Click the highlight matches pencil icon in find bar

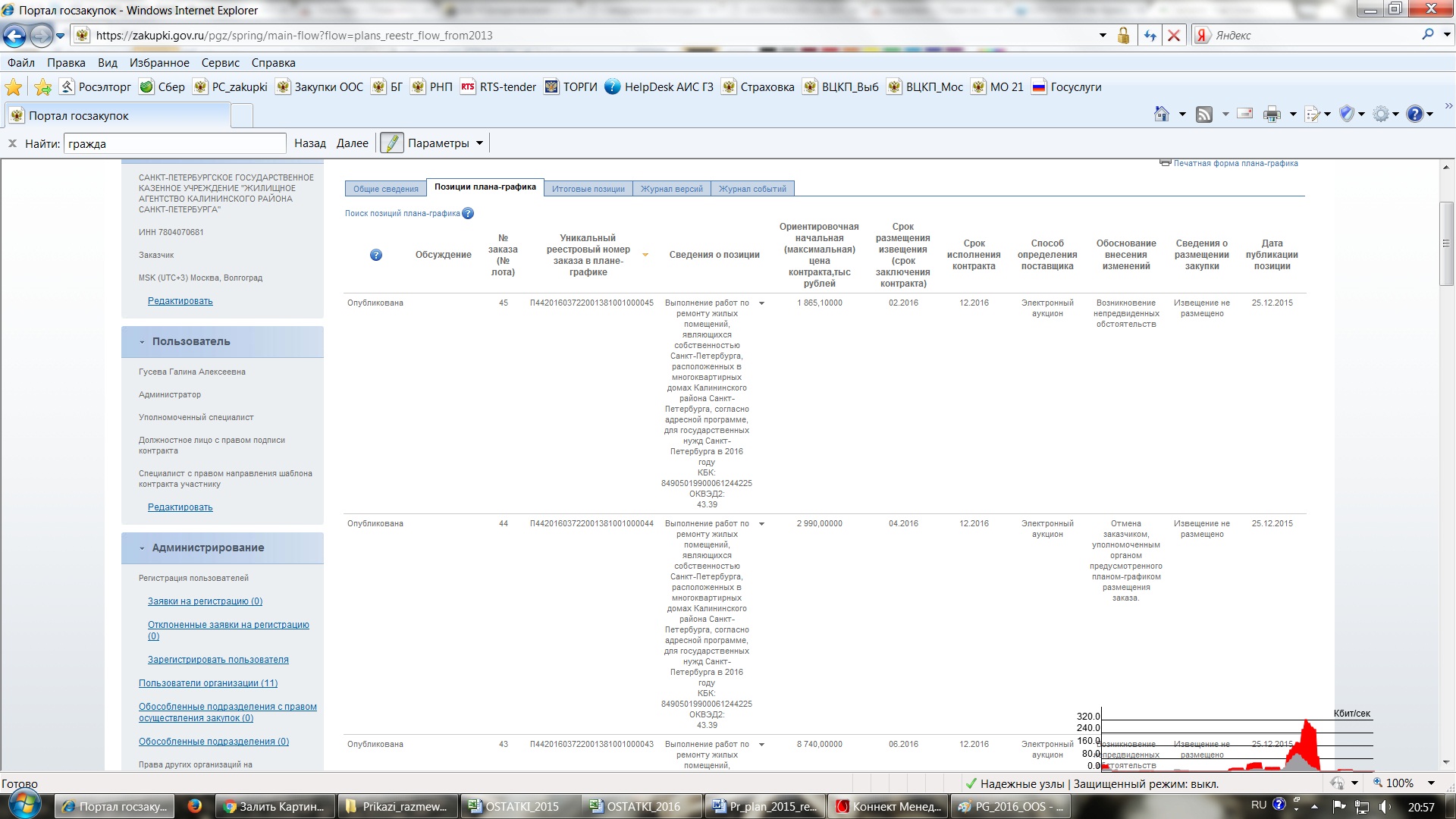[x=391, y=143]
